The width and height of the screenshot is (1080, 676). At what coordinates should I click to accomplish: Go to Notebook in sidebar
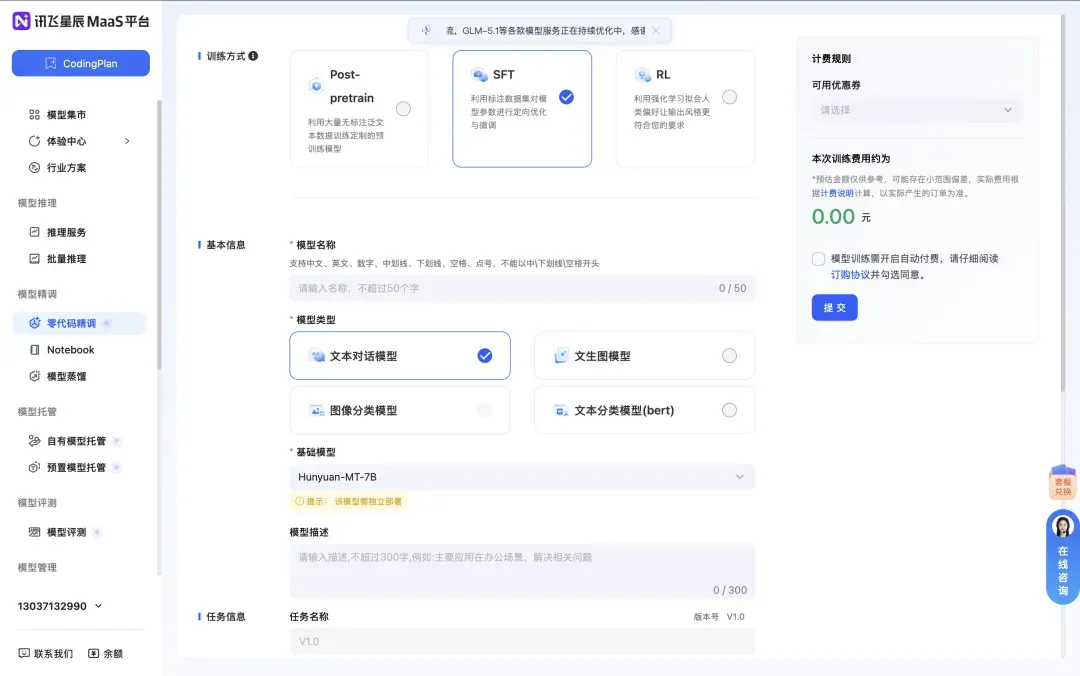coord(70,350)
